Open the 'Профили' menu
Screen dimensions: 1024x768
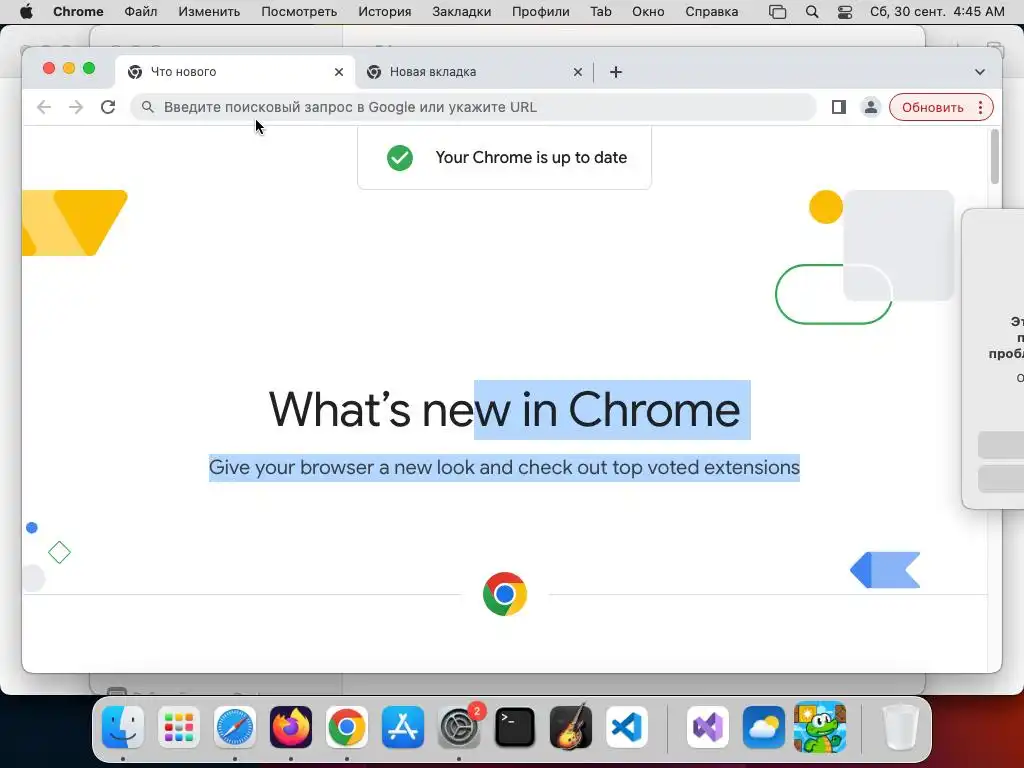tap(540, 12)
